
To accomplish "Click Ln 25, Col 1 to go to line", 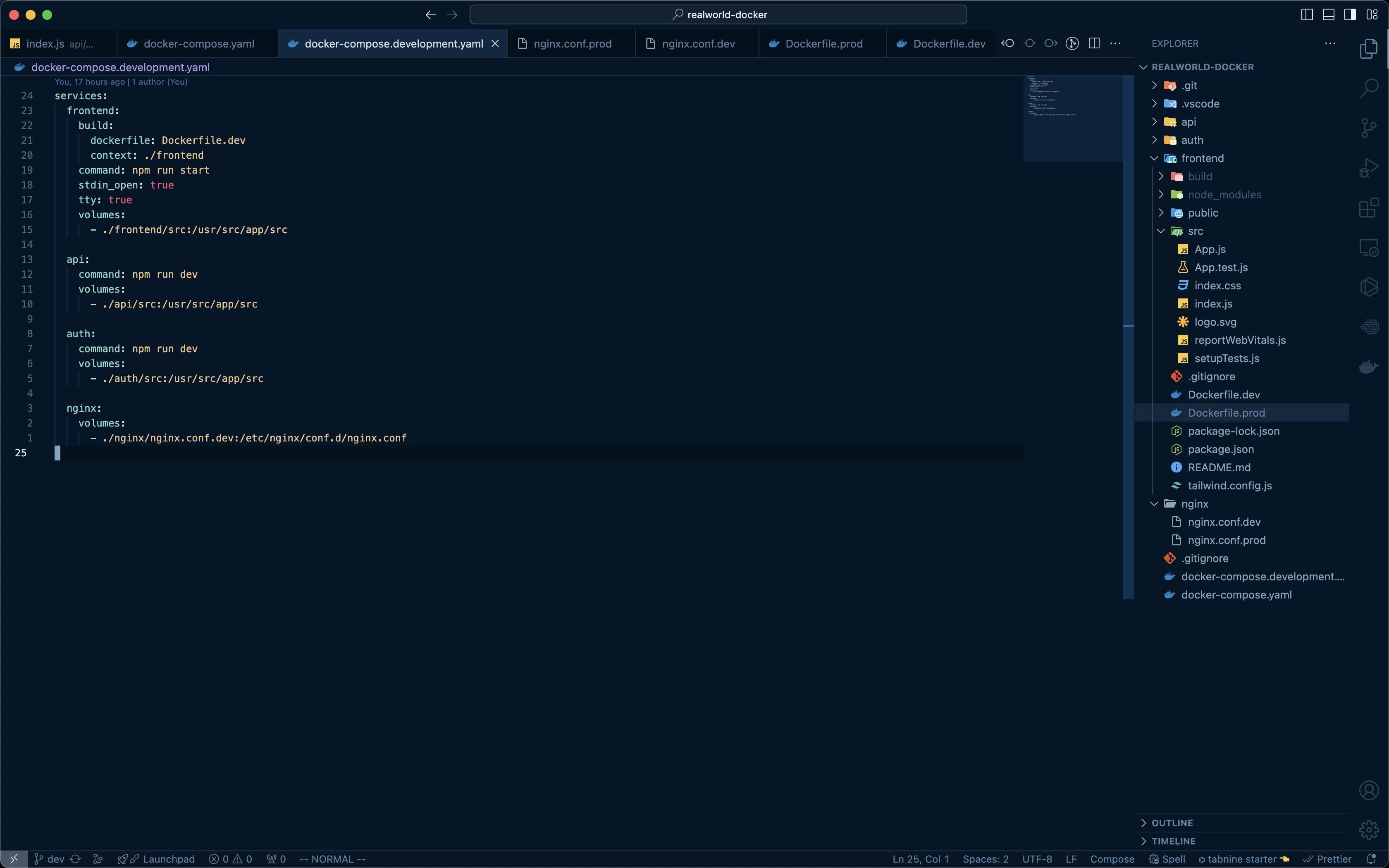I will pyautogui.click(x=920, y=859).
